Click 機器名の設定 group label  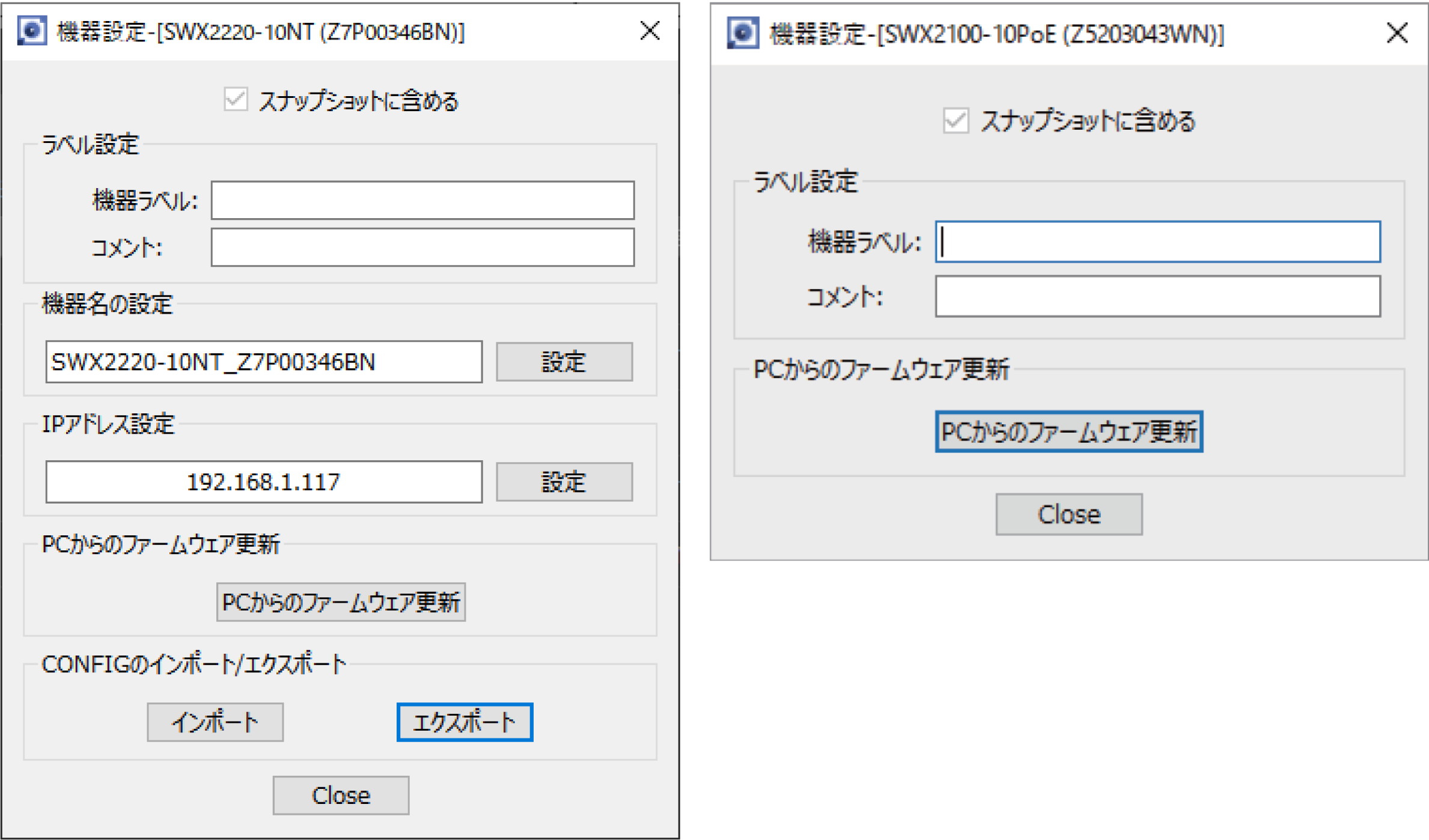click(107, 304)
